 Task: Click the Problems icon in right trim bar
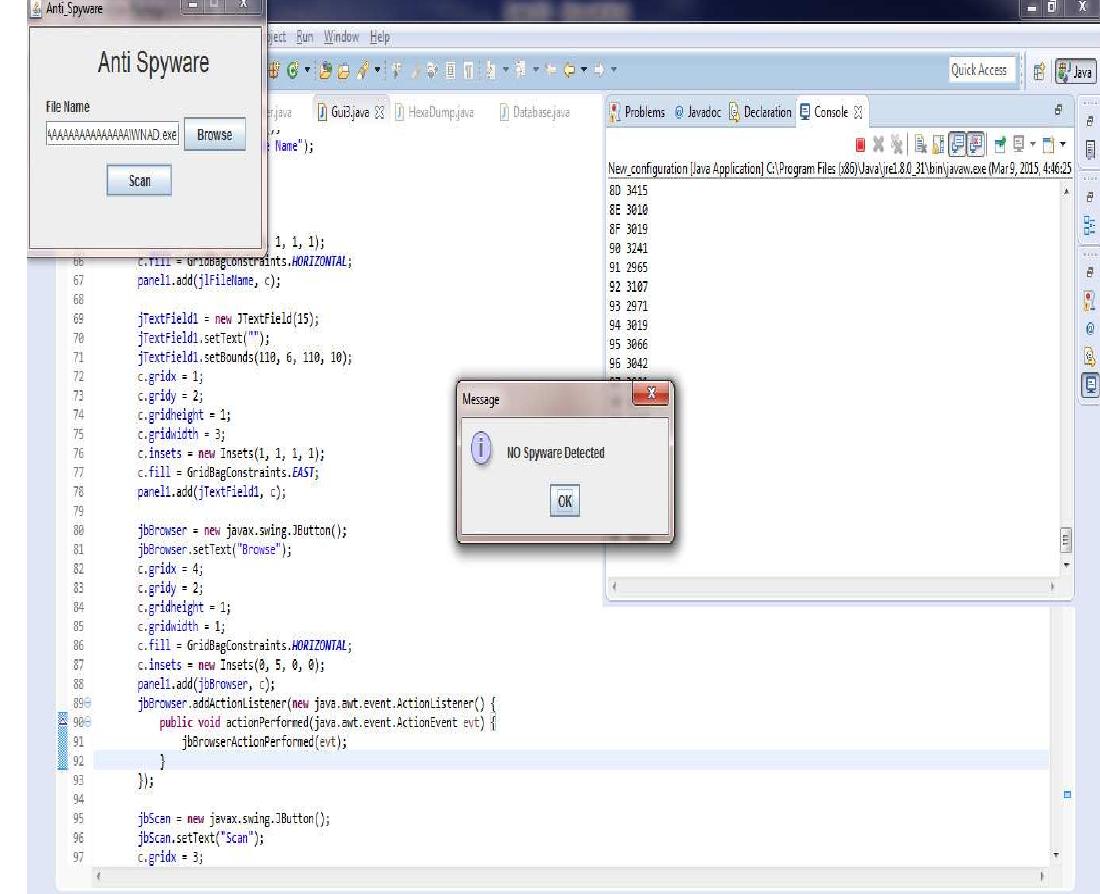coord(1089,302)
